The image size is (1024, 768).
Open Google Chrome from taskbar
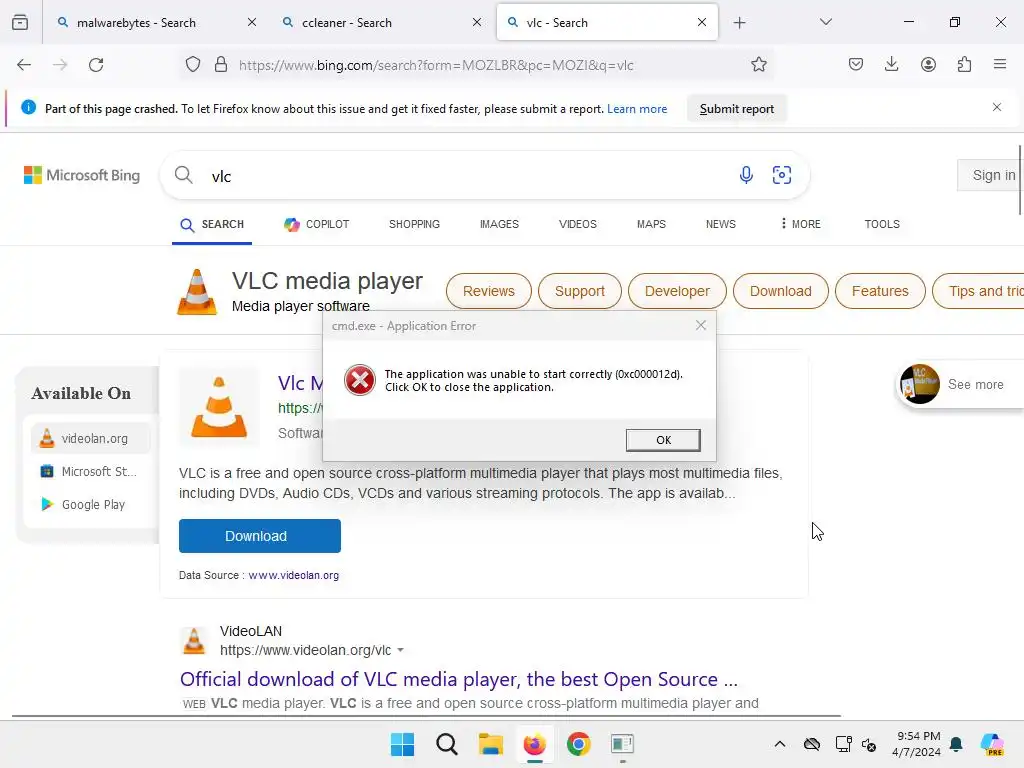[x=578, y=744]
